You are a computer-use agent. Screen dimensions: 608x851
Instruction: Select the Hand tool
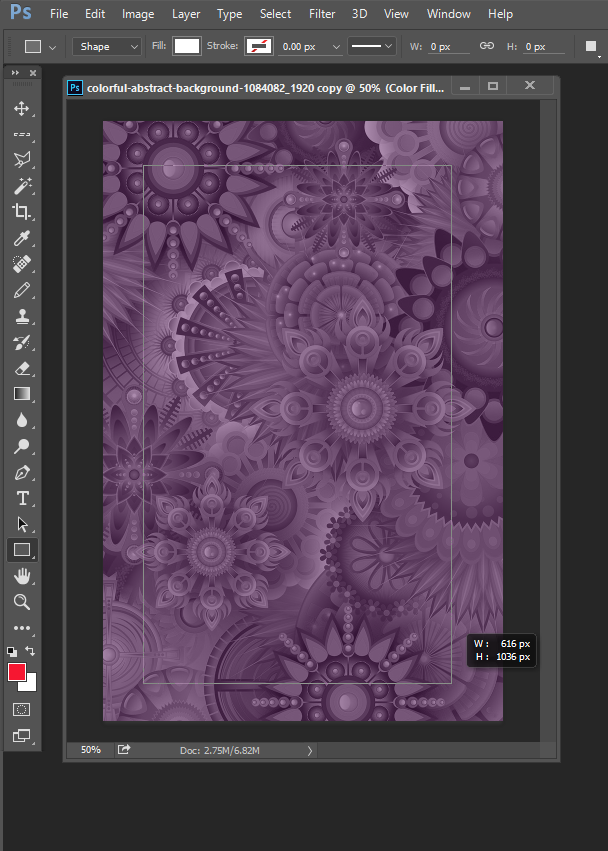tap(22, 576)
